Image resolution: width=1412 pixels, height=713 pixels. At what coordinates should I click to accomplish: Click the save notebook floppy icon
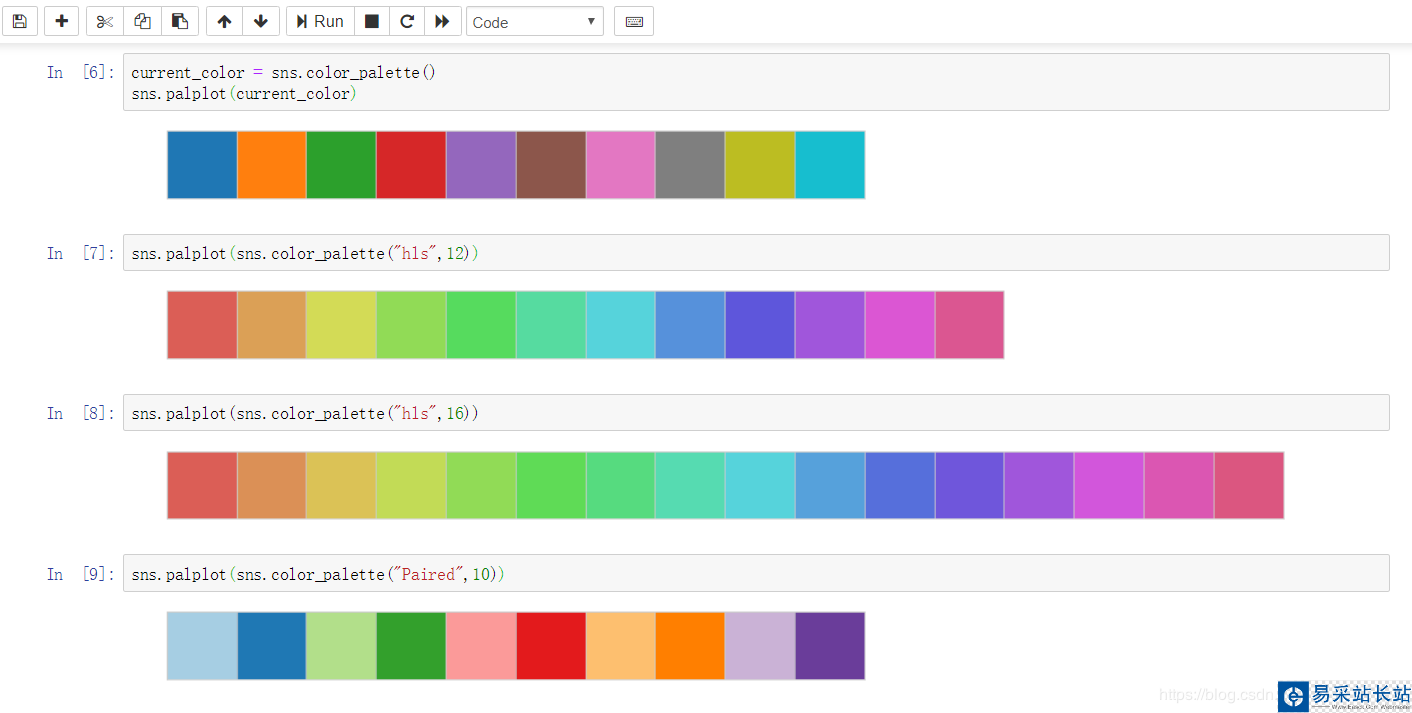[20, 21]
